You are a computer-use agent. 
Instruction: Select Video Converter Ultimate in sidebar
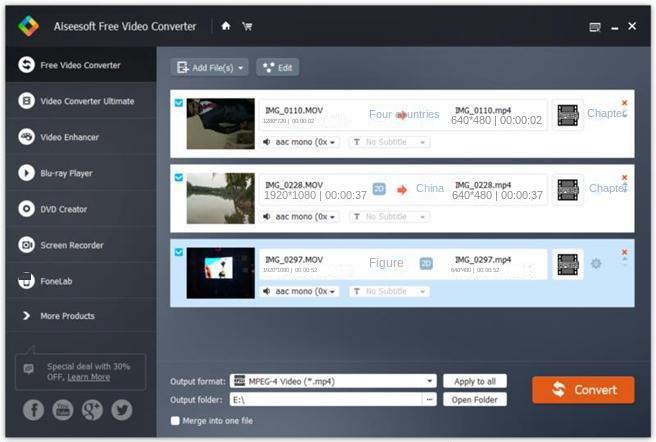click(x=86, y=101)
